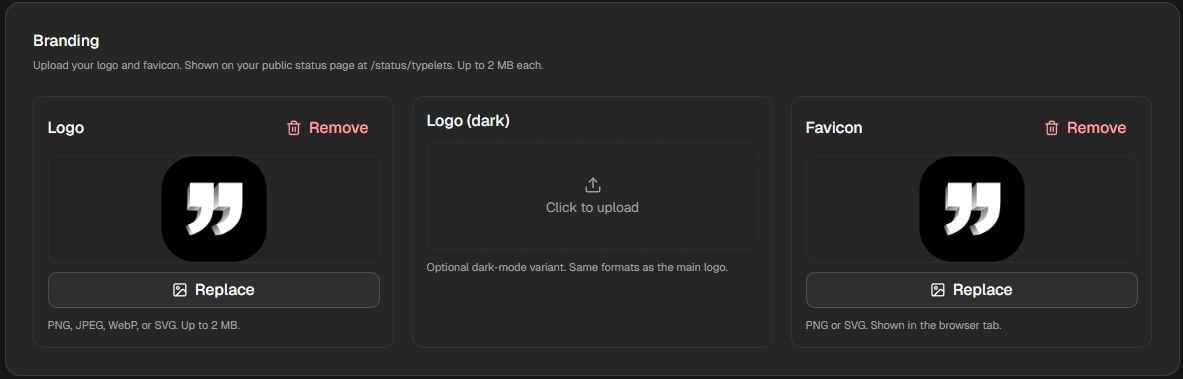Replace the Favicon image

(972, 290)
